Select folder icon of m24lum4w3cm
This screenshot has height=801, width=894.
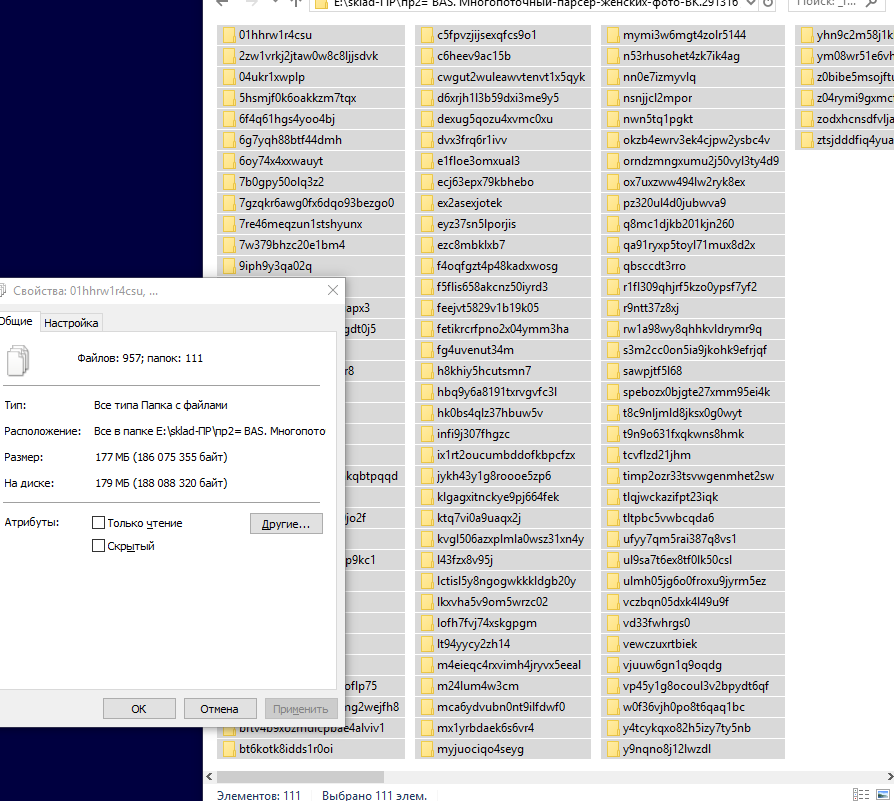(427, 686)
